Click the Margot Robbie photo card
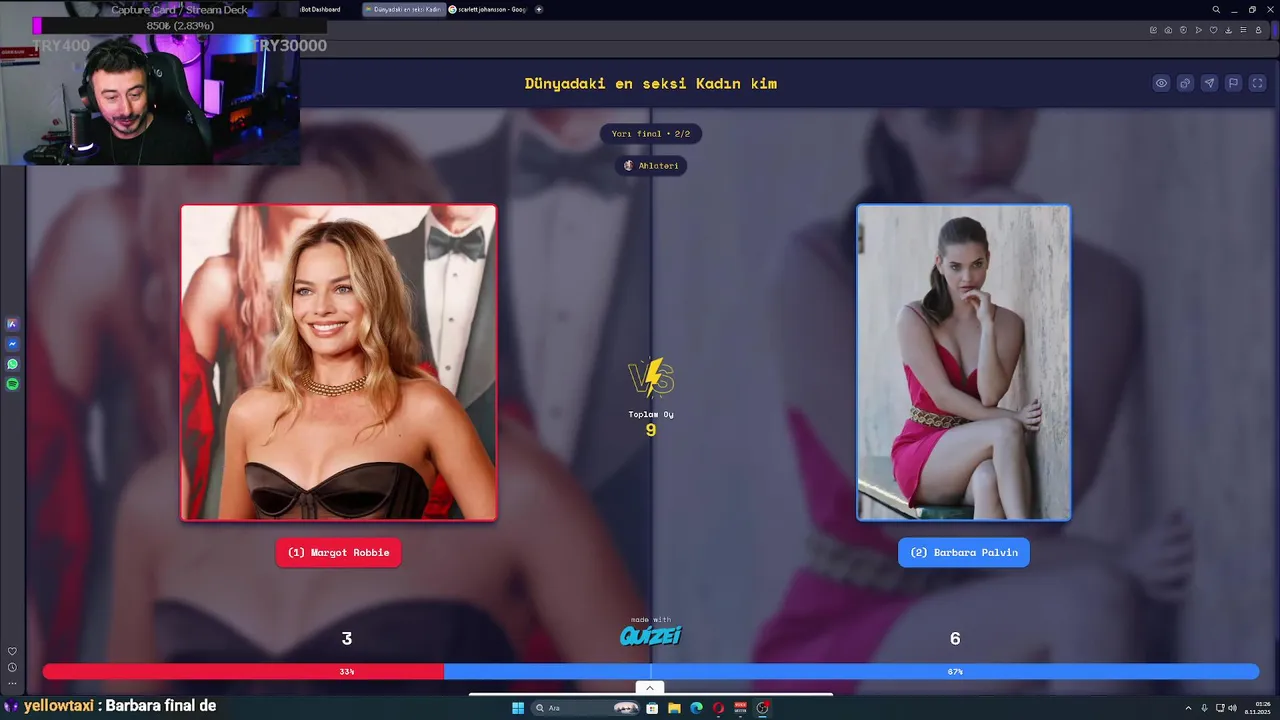 coord(338,363)
